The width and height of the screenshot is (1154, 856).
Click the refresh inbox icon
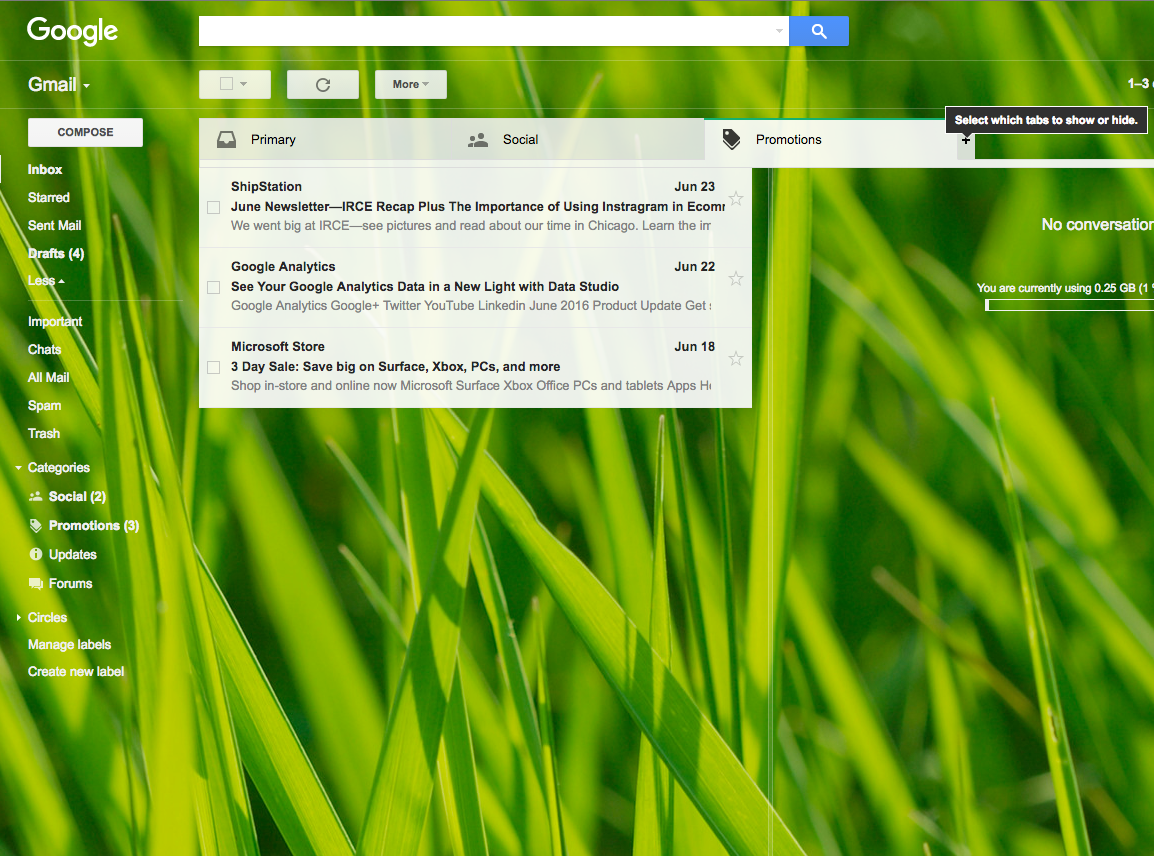[322, 85]
